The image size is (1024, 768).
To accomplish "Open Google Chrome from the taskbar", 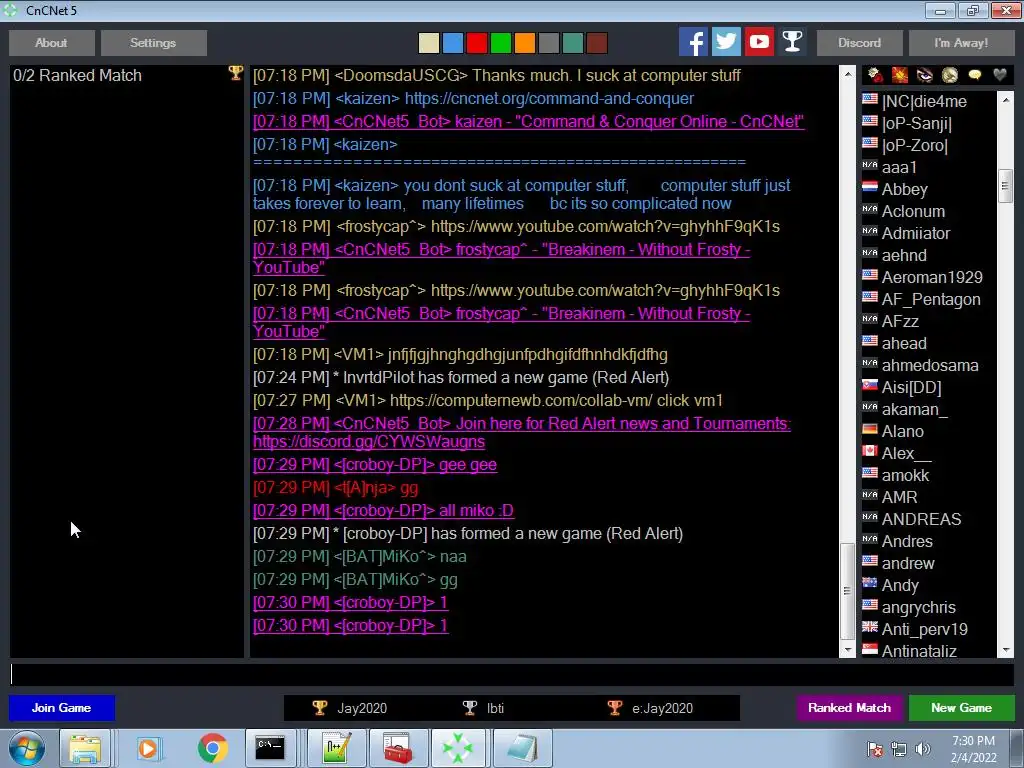I will (x=212, y=748).
